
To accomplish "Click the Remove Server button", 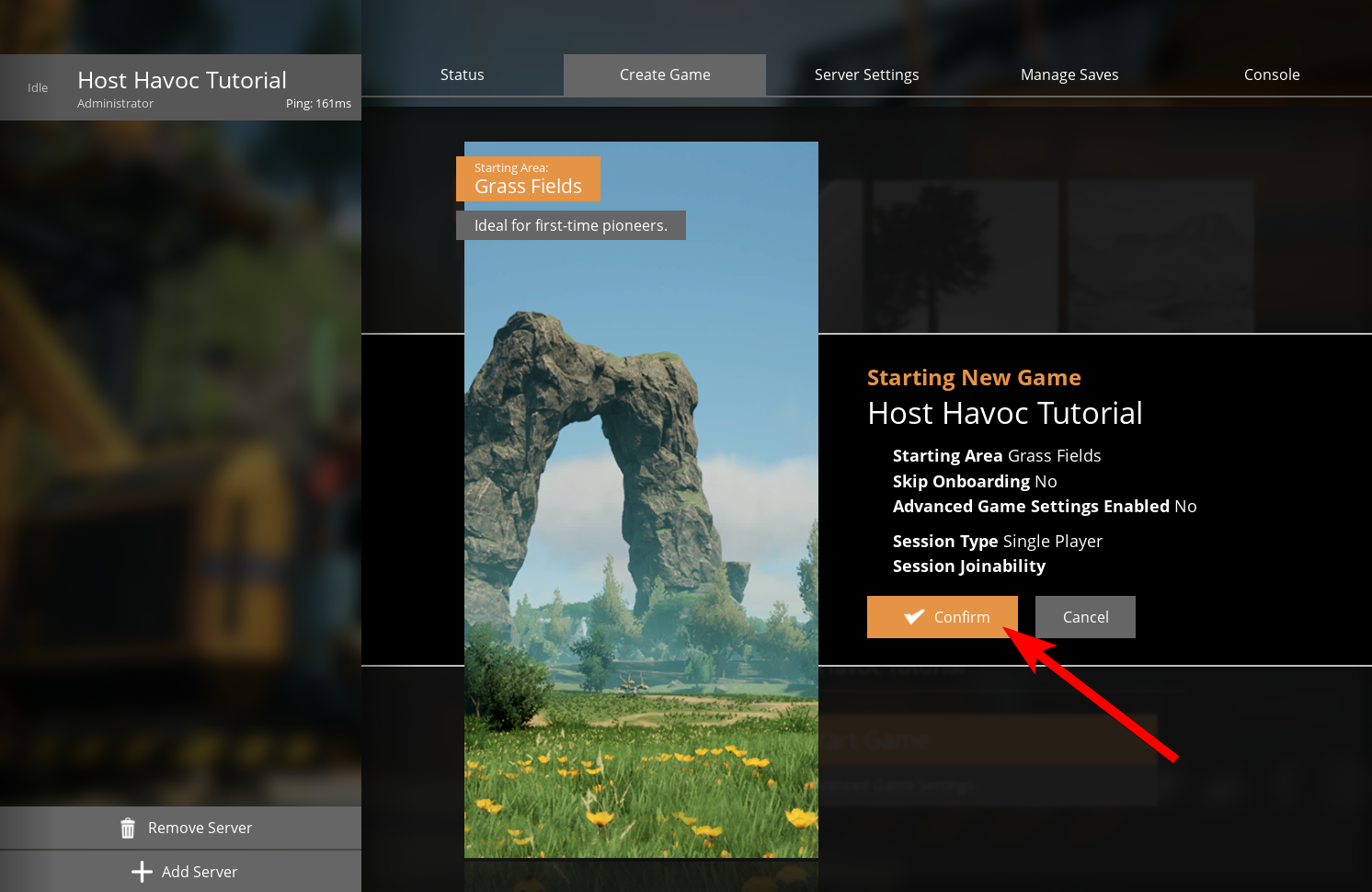I will [x=180, y=828].
